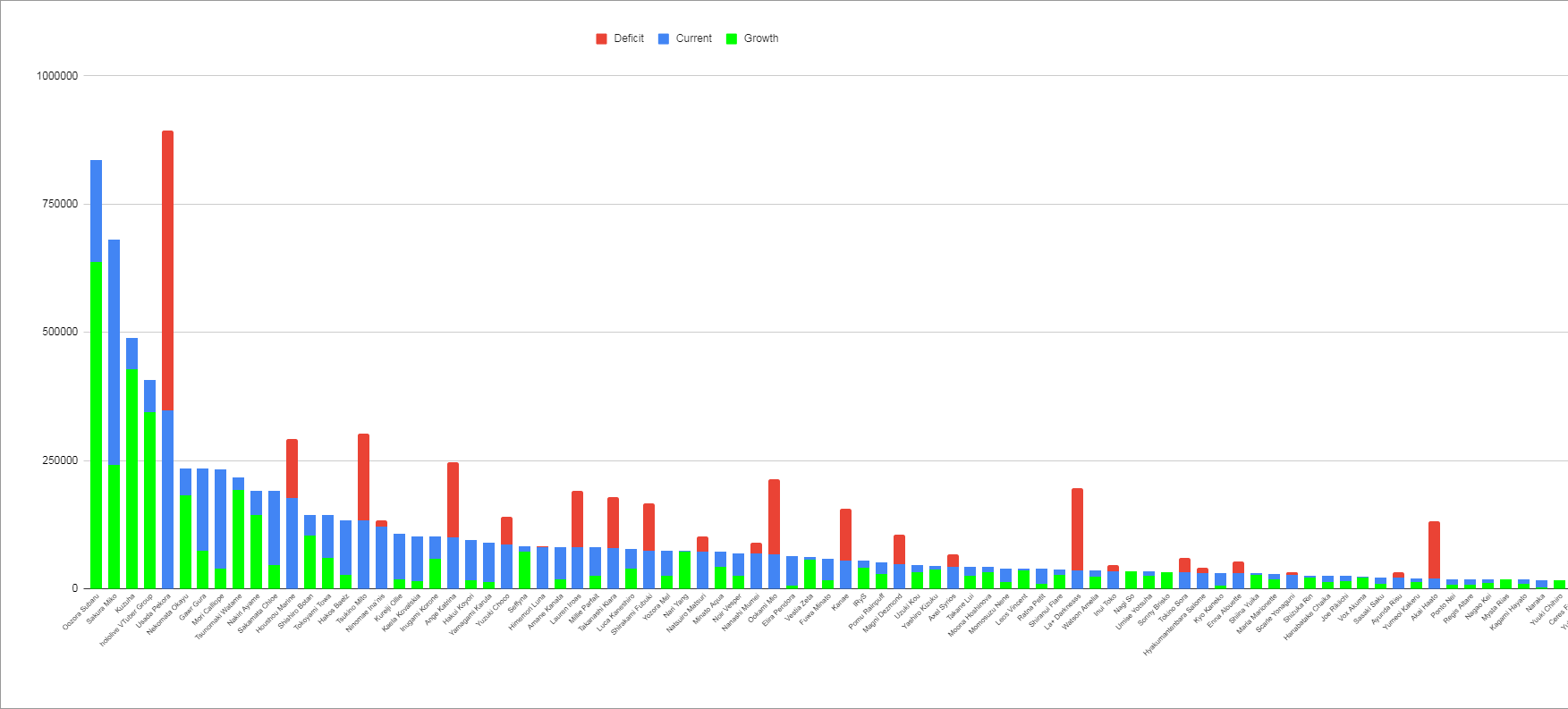Click the Kagami Hayato axis label

point(1509,612)
